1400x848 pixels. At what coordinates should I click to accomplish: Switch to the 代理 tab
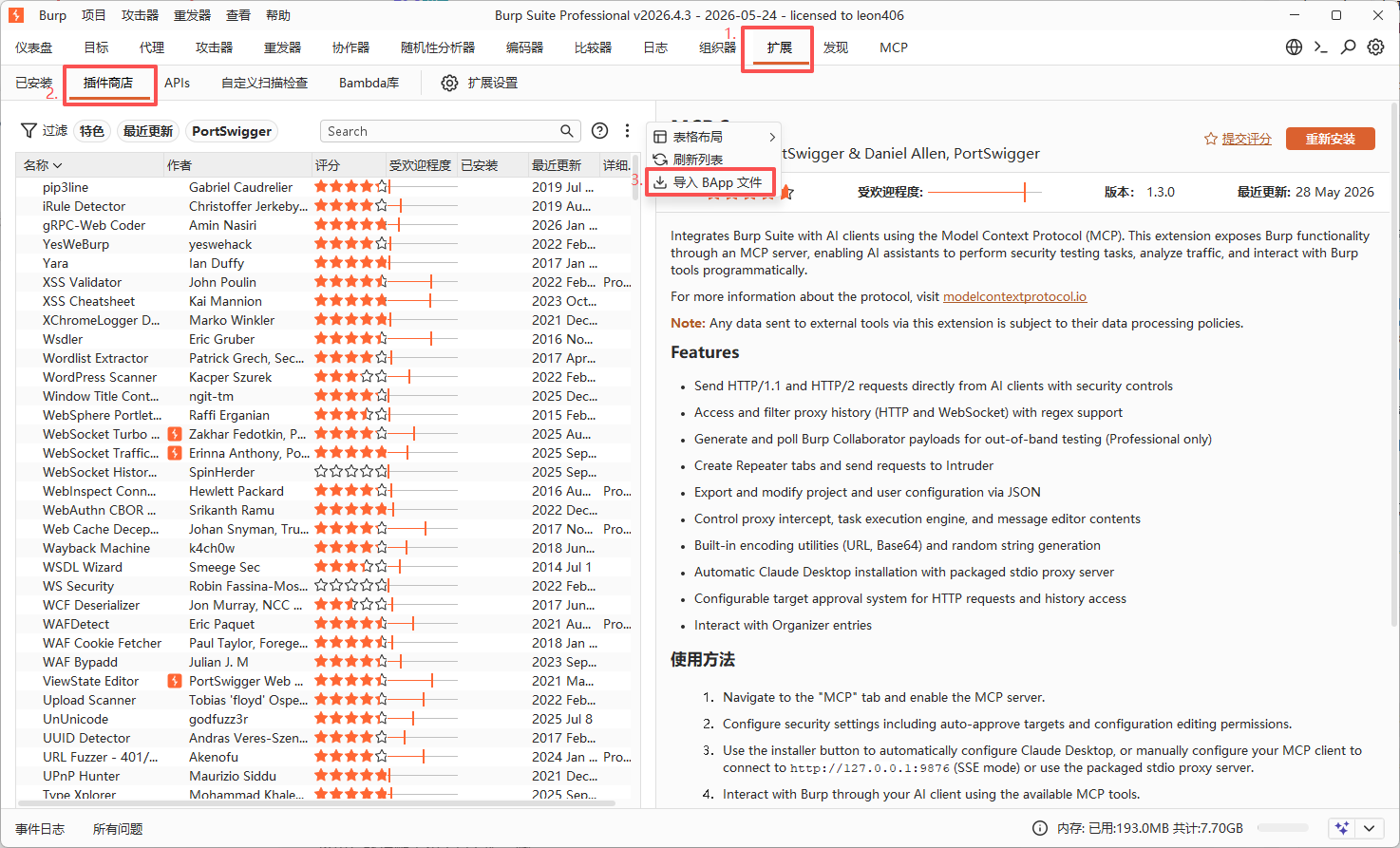152,47
